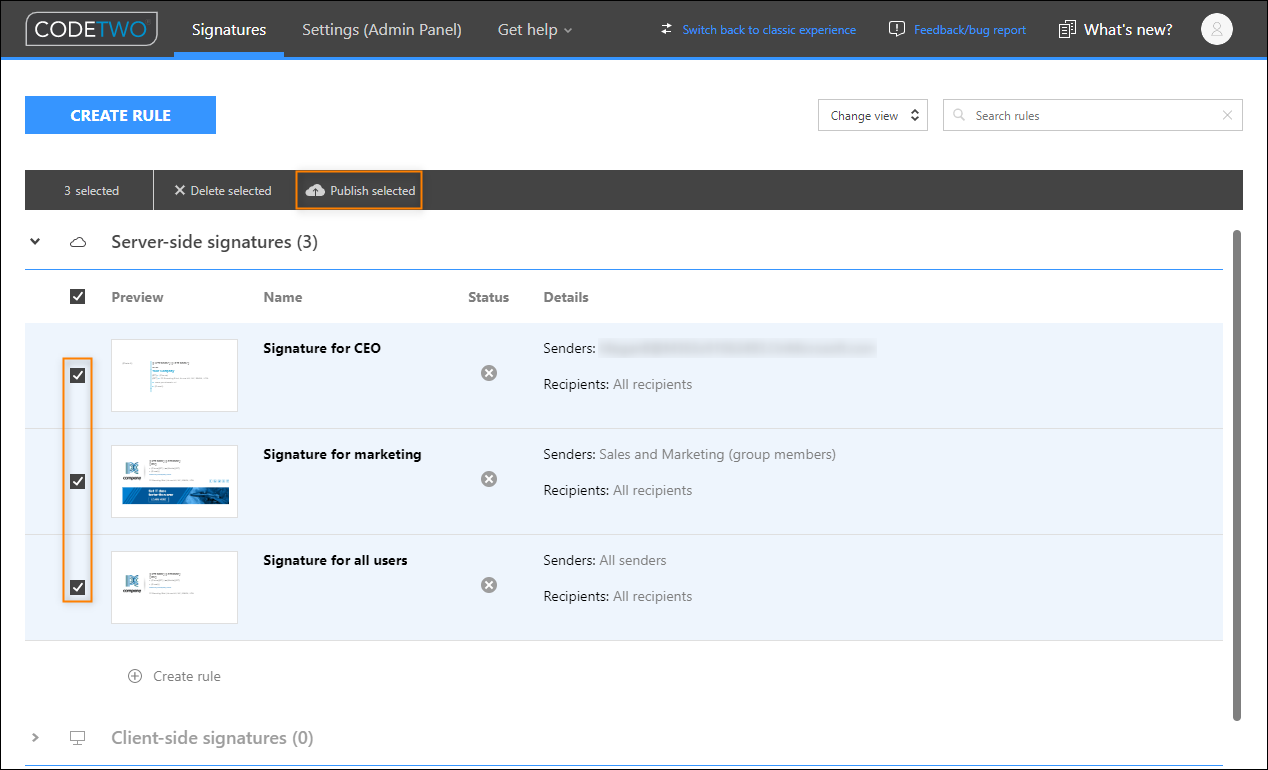Click status icon for Signature for all users
The image size is (1268, 770).
(x=489, y=585)
